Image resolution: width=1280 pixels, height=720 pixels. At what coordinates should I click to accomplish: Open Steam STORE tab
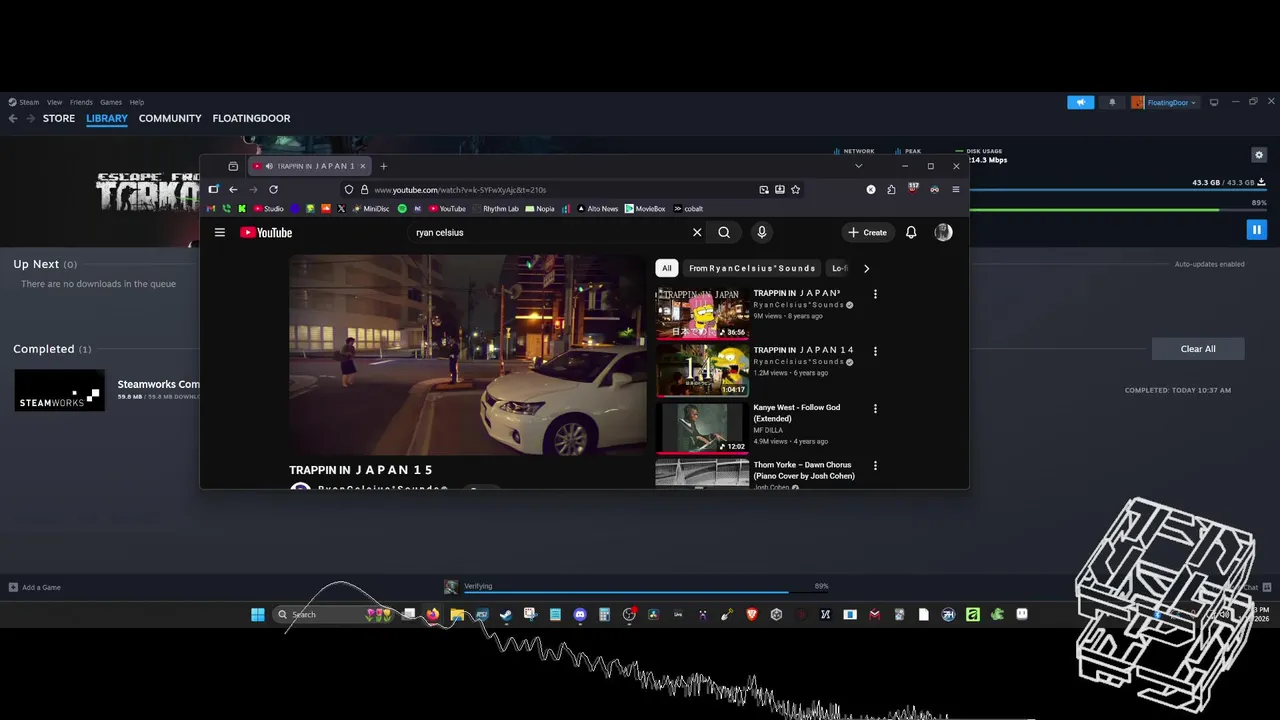(59, 118)
